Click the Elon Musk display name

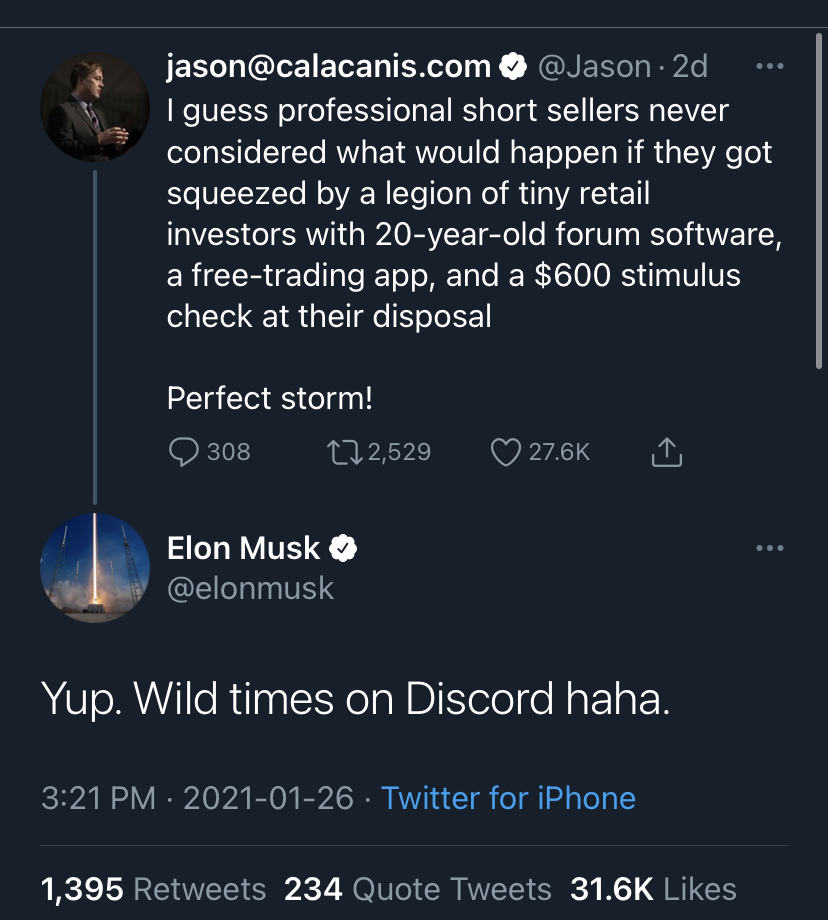(243, 548)
